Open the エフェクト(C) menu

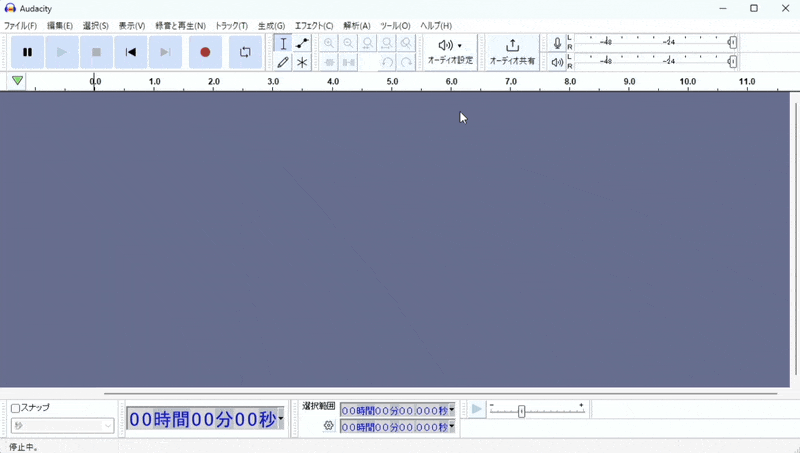pyautogui.click(x=314, y=26)
